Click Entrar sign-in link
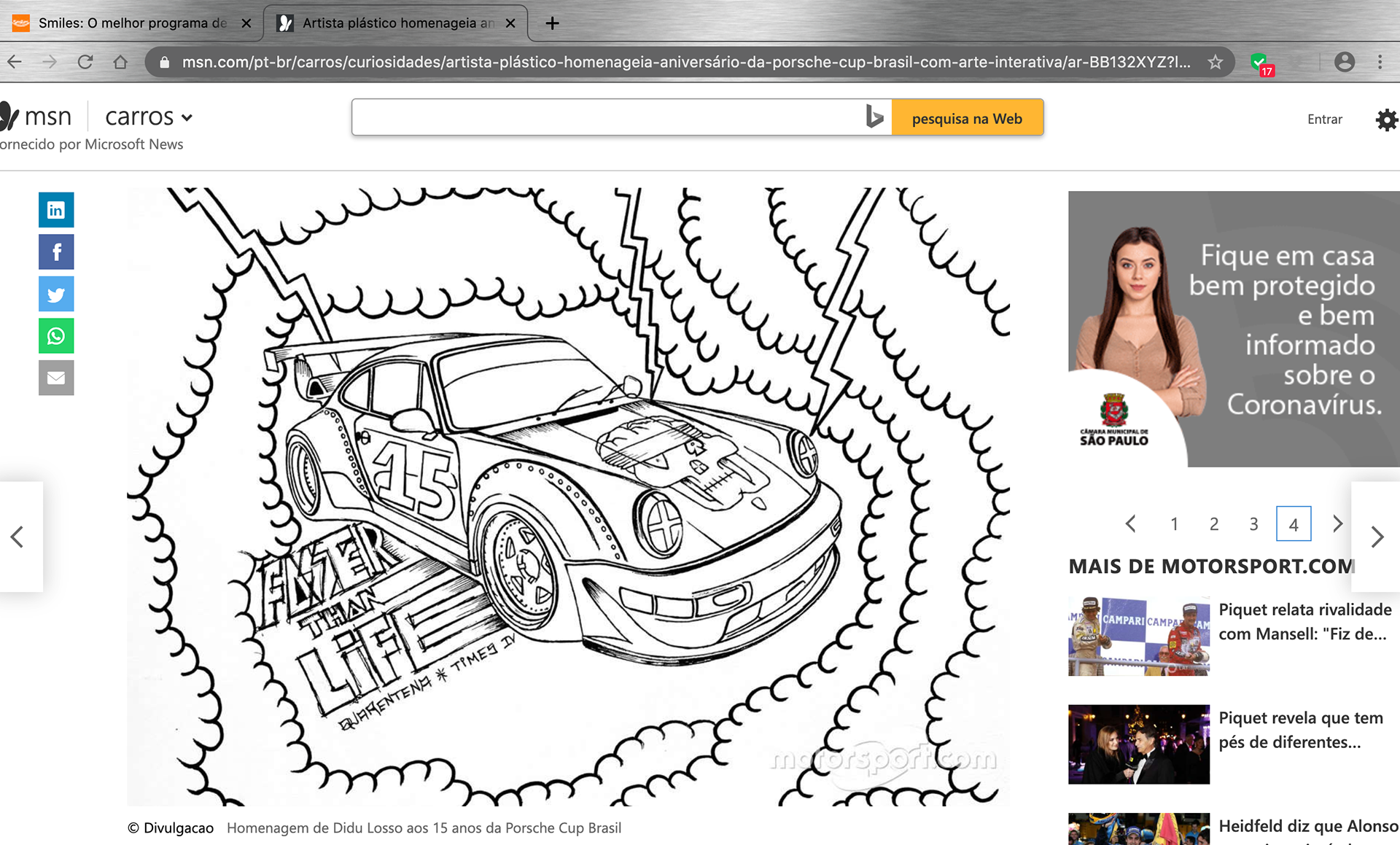Viewport: 1400px width, 845px height. click(x=1324, y=119)
